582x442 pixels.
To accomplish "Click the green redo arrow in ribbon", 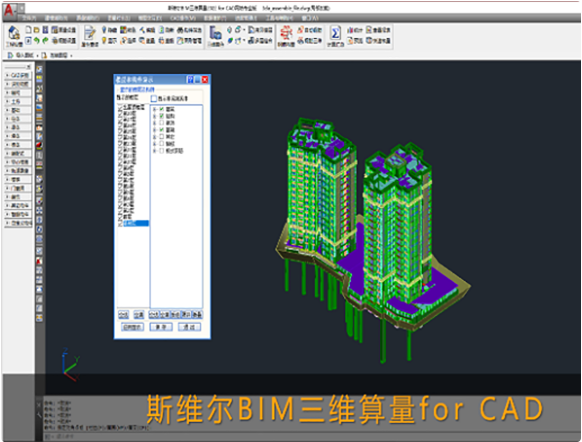I will point(45,40).
